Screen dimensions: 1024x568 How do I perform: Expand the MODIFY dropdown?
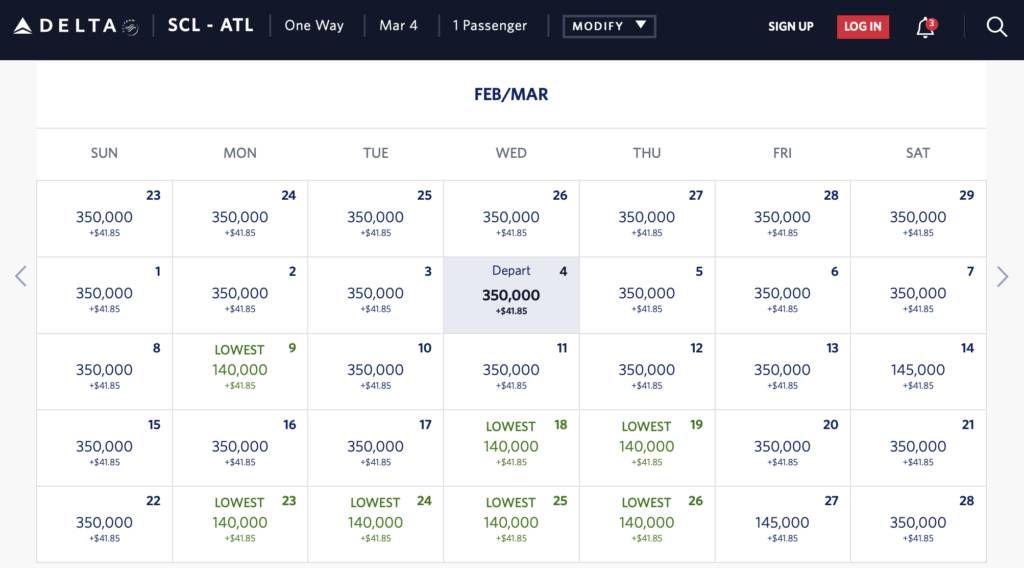coord(609,26)
